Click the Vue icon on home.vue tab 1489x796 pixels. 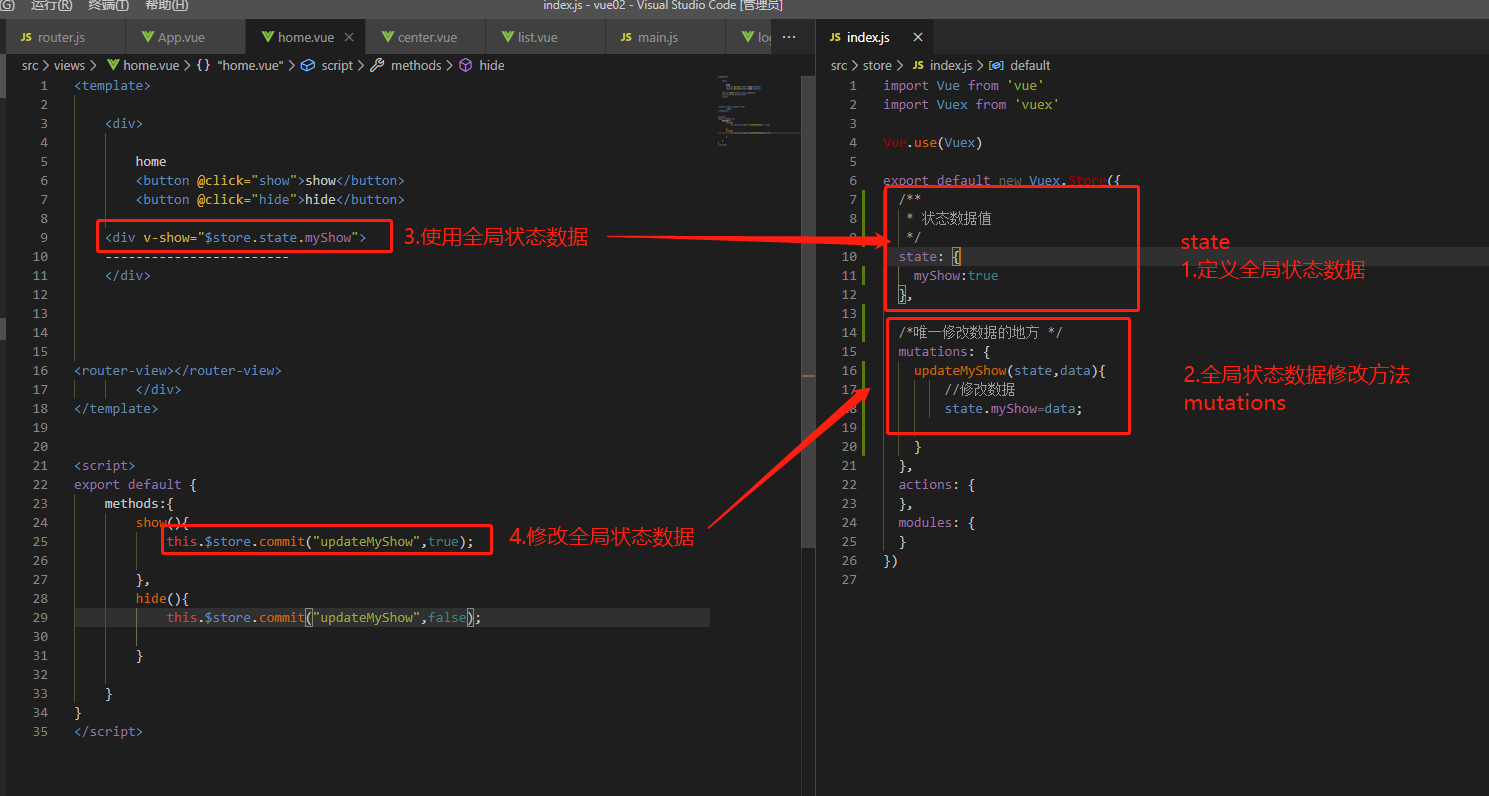267,37
